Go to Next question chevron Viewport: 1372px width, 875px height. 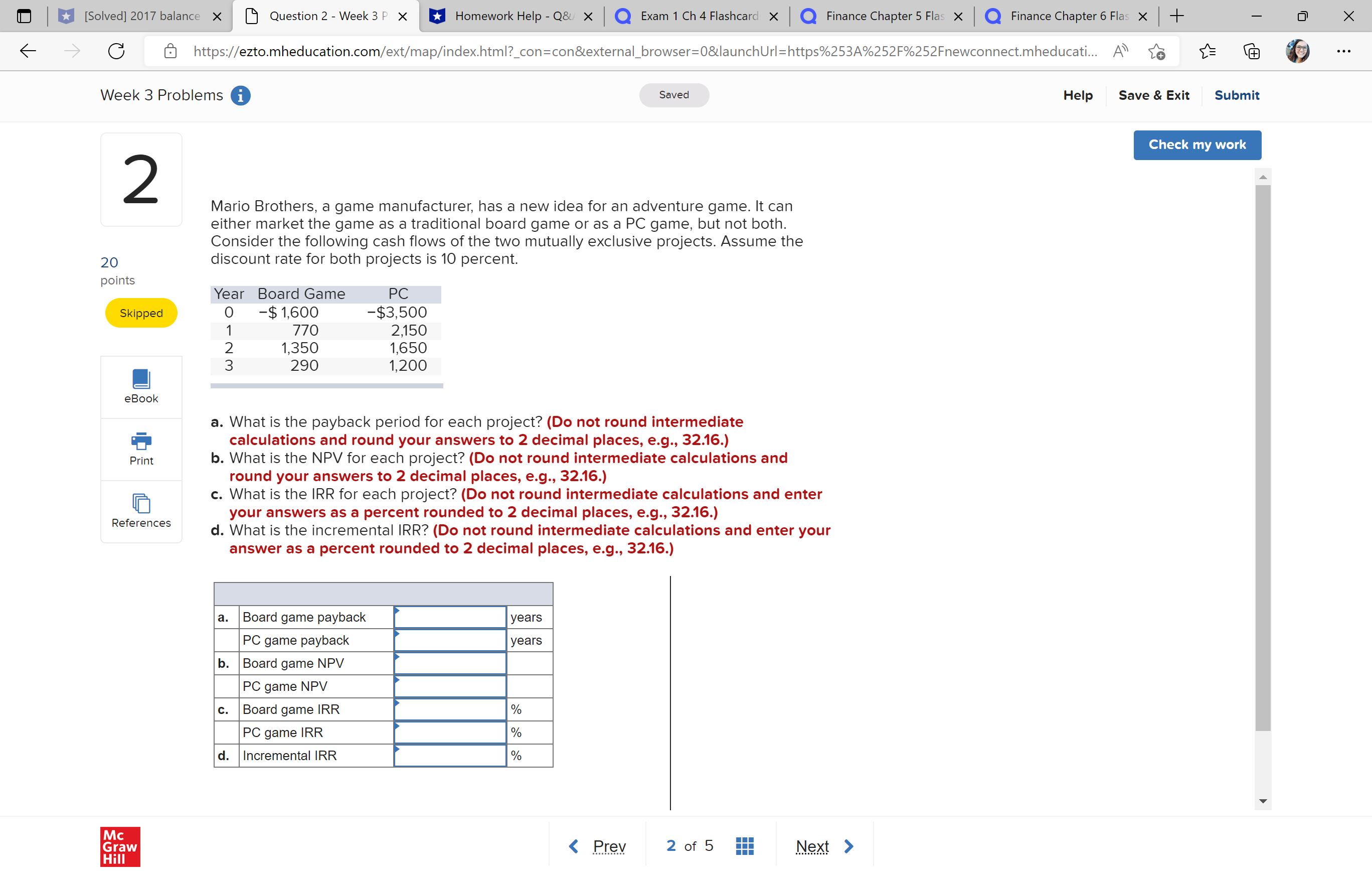coord(848,846)
